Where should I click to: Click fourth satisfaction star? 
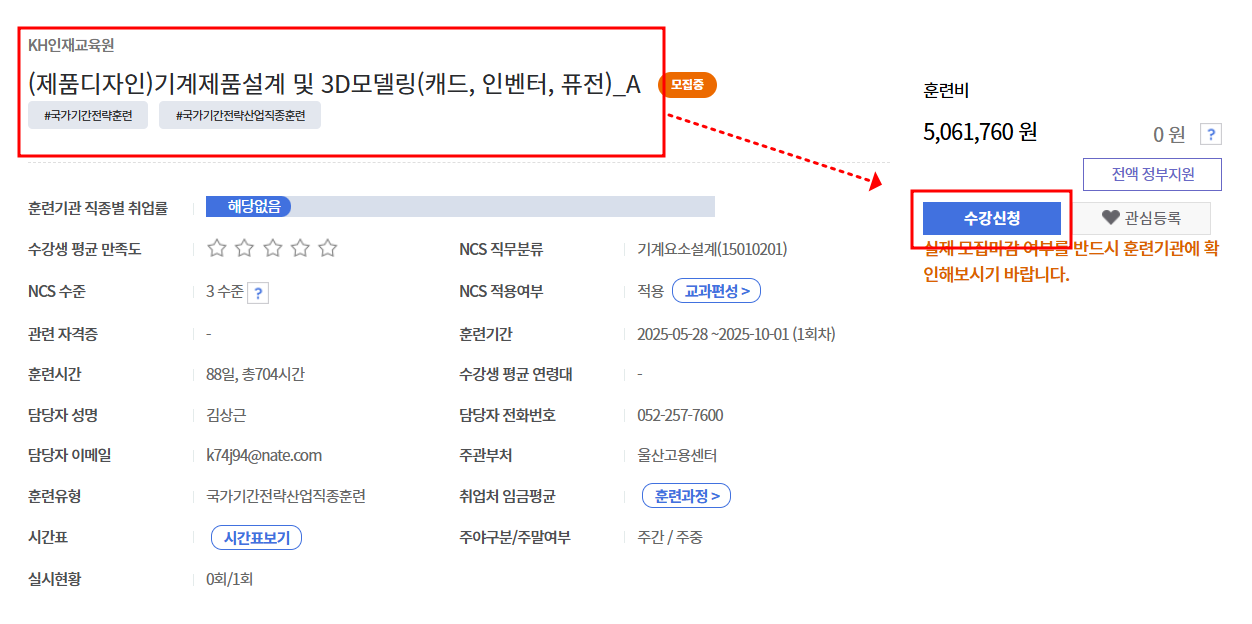click(x=300, y=248)
